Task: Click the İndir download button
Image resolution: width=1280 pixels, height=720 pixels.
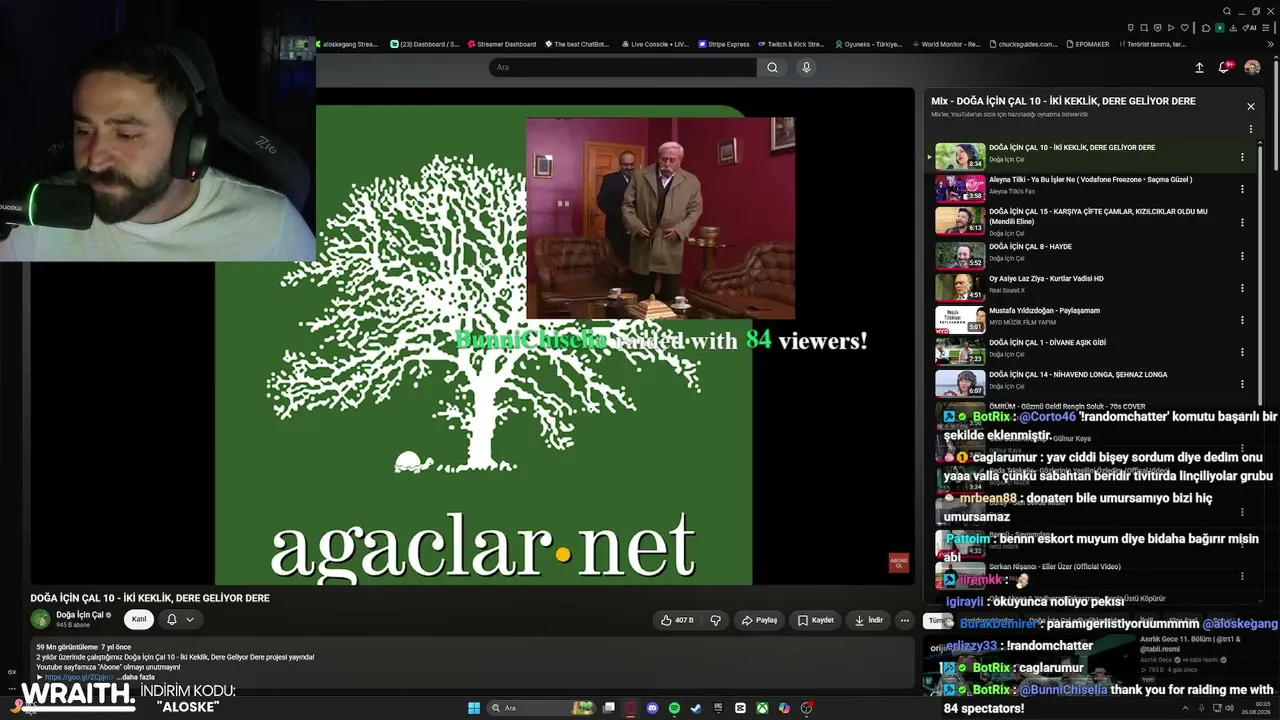Action: click(869, 620)
